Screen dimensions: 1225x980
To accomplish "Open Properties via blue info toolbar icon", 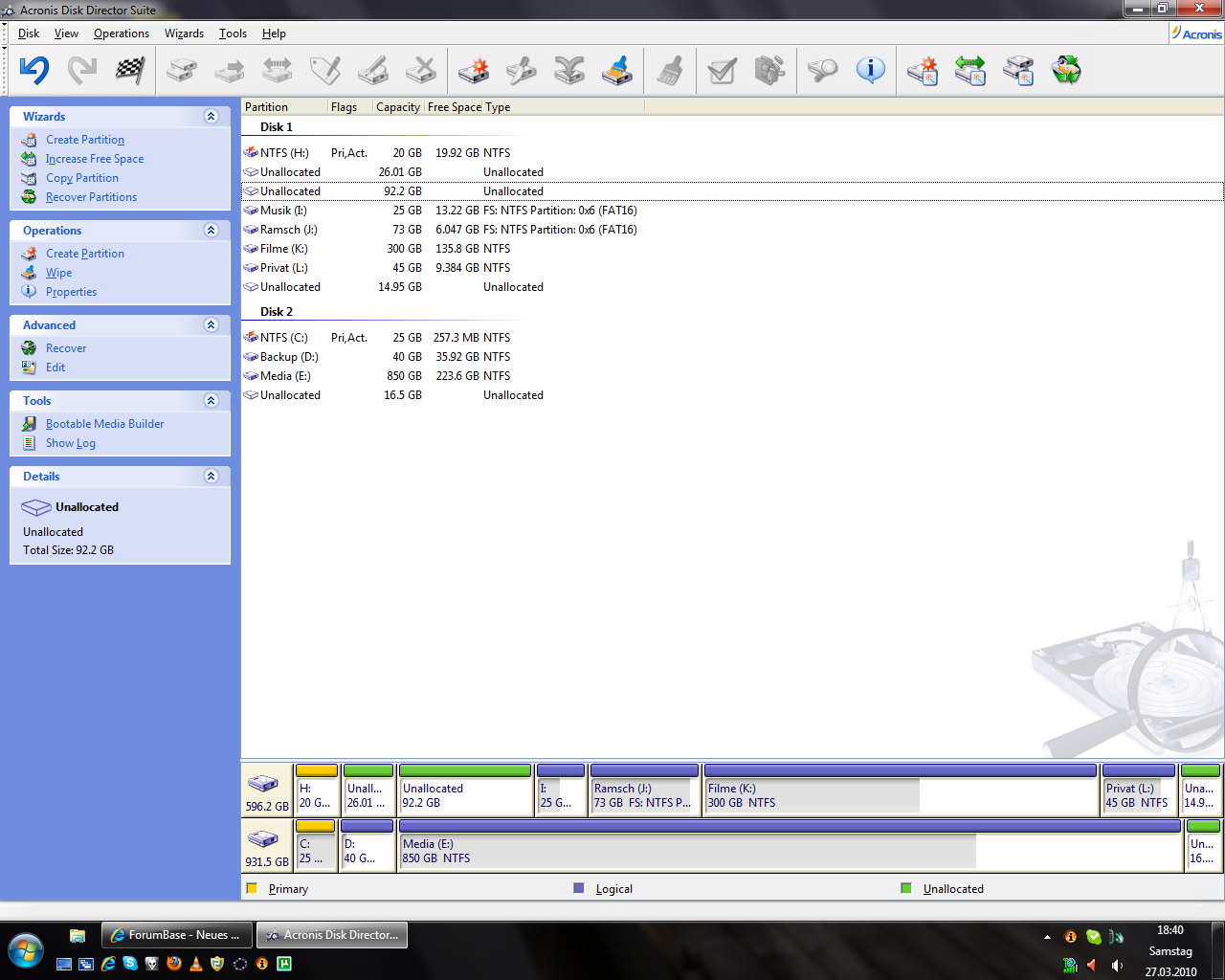I will [x=870, y=70].
